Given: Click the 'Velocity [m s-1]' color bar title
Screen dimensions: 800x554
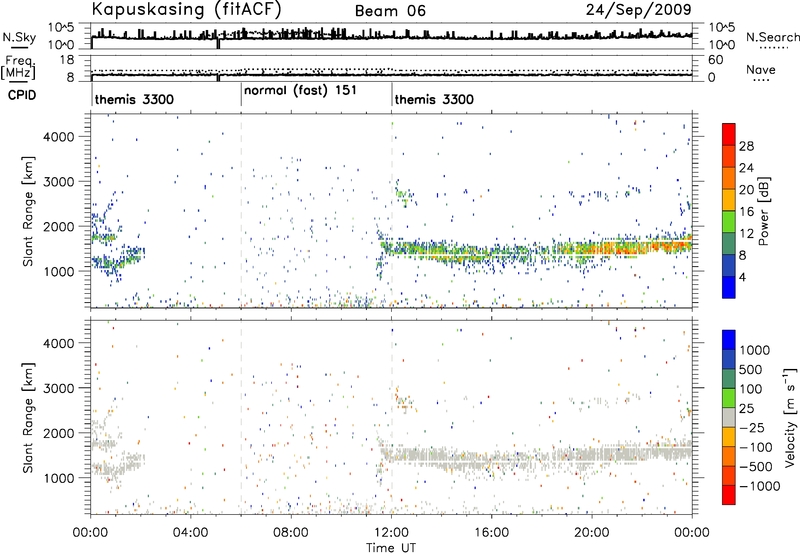Looking at the screenshot, I should (x=790, y=417).
